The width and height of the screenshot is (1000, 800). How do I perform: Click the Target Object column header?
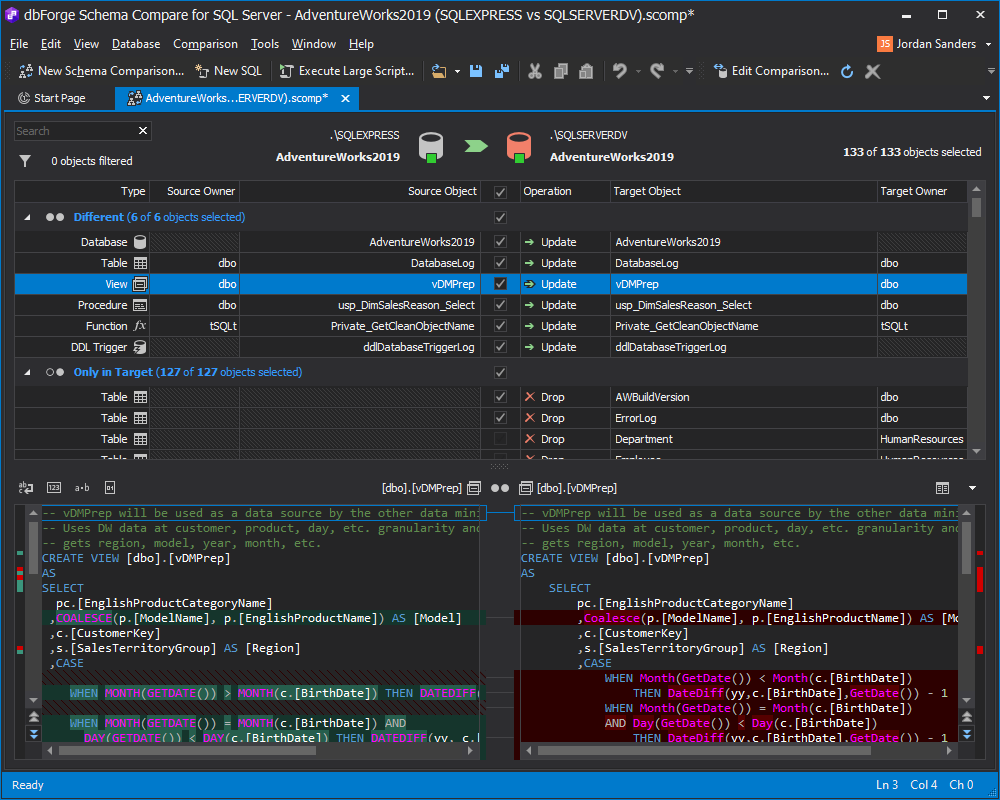[x=744, y=191]
